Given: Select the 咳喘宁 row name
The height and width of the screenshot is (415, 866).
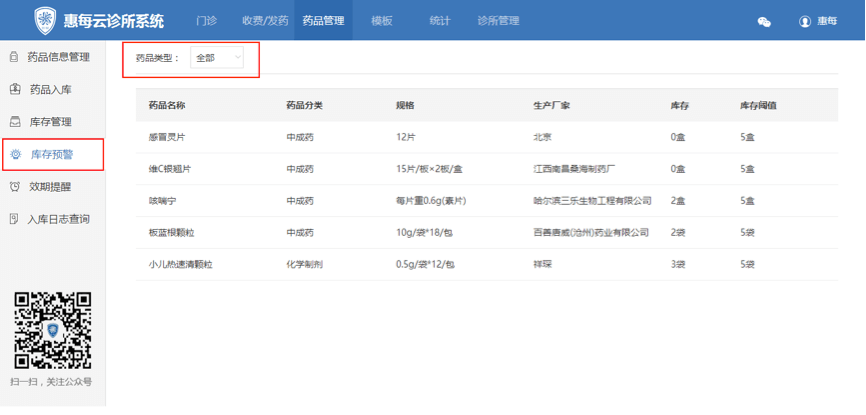Looking at the screenshot, I should pyautogui.click(x=162, y=201).
